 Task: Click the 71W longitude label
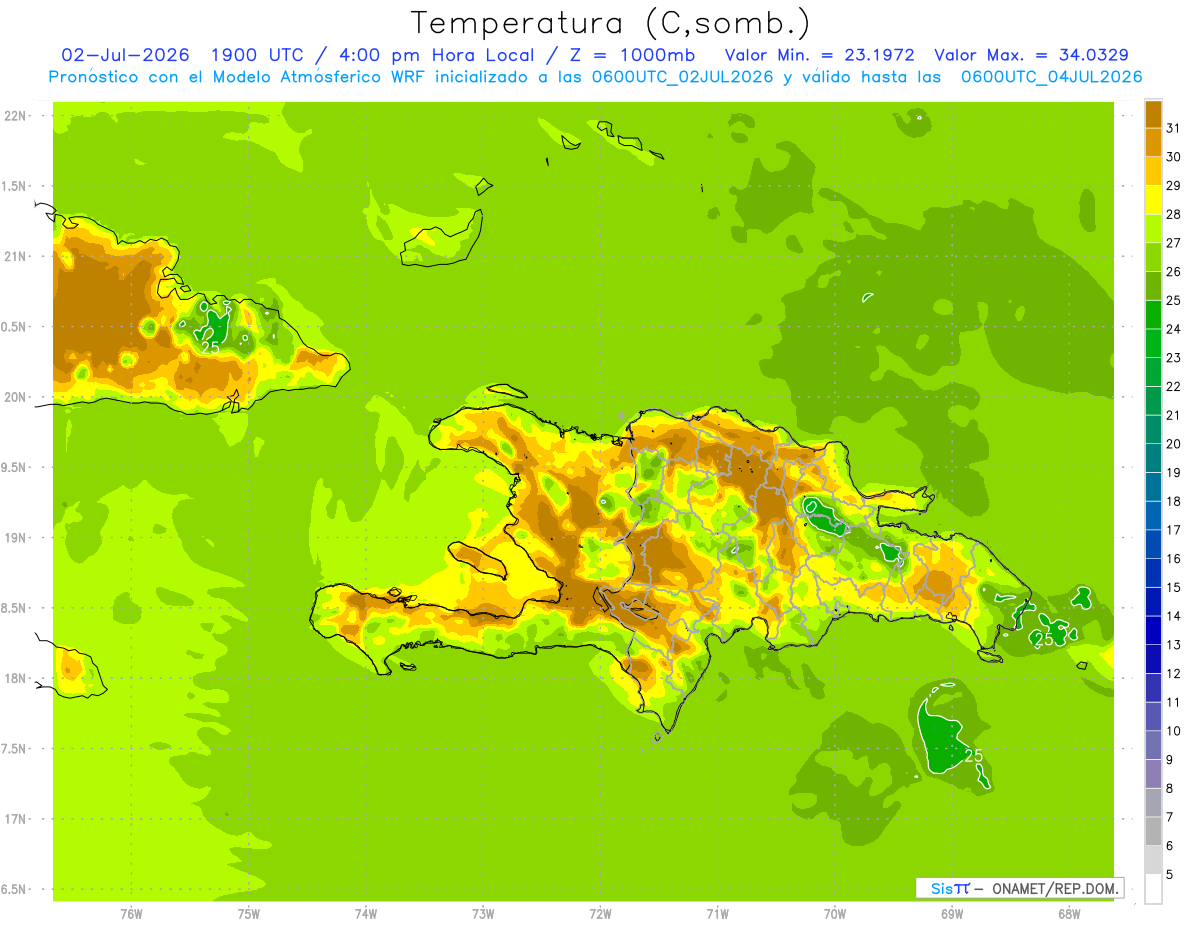717,913
